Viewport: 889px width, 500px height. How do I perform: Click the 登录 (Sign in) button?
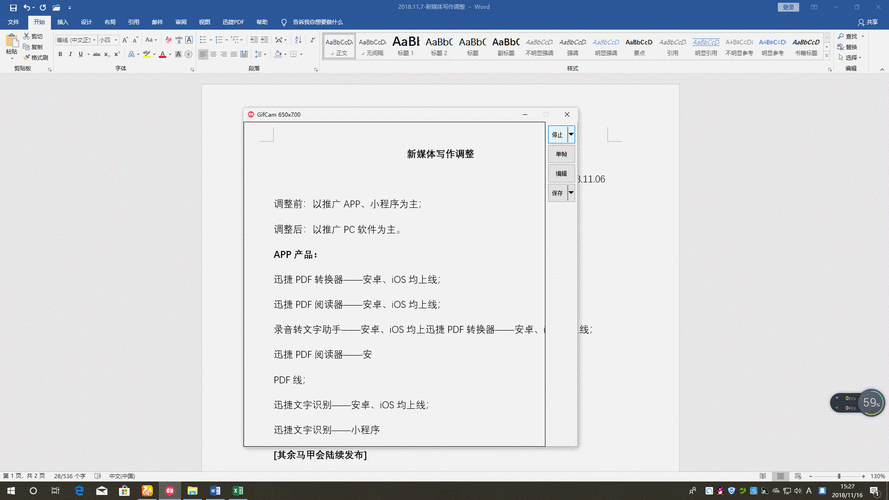[x=788, y=7]
